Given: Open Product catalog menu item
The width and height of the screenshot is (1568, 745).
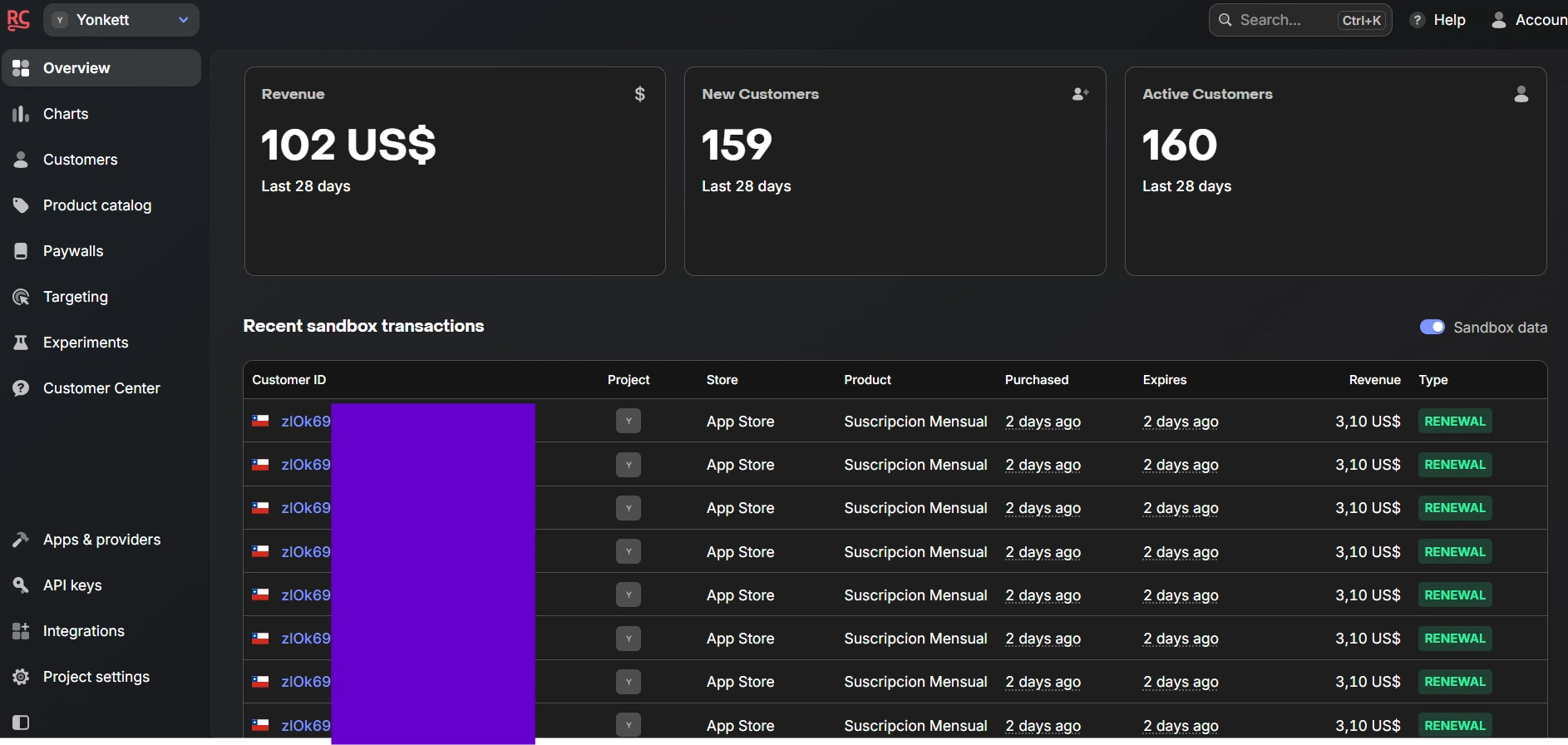Looking at the screenshot, I should pyautogui.click(x=96, y=205).
